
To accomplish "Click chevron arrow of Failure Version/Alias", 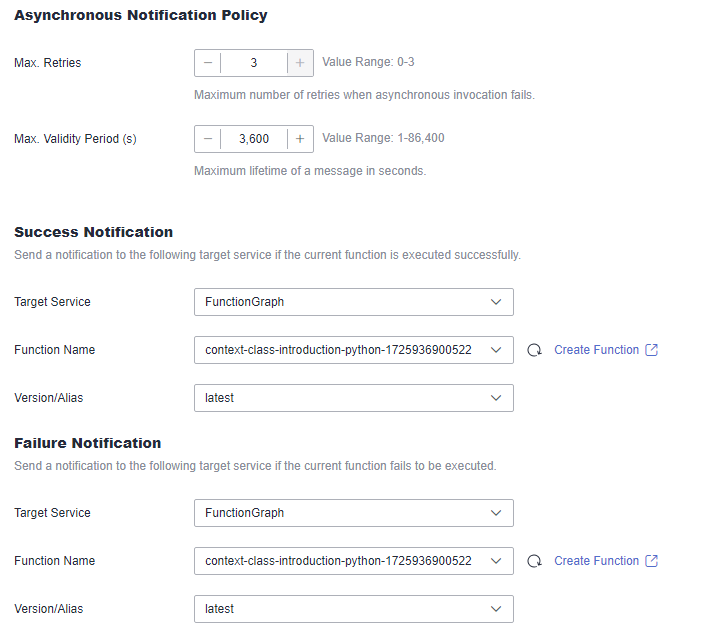I will [x=496, y=609].
